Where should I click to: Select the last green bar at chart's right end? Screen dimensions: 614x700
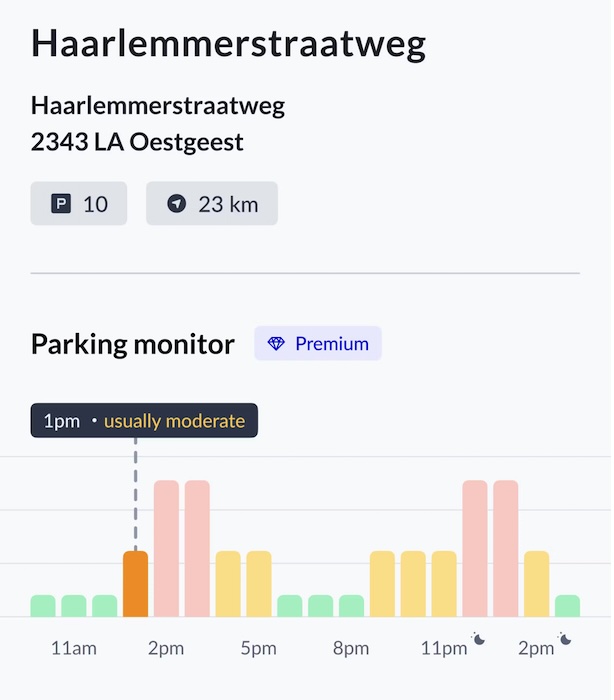click(x=567, y=606)
